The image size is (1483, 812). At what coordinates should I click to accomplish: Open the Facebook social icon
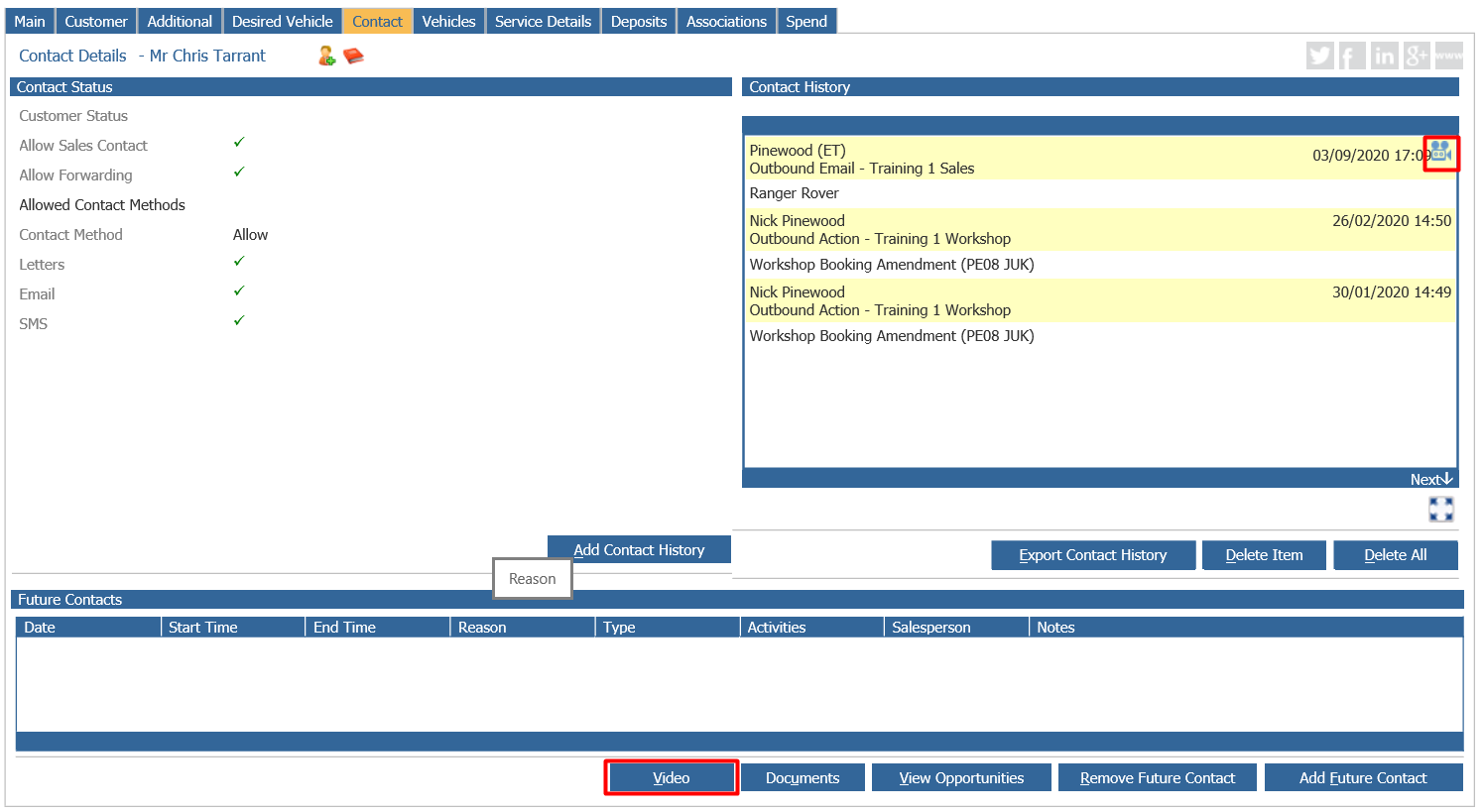[x=1351, y=56]
